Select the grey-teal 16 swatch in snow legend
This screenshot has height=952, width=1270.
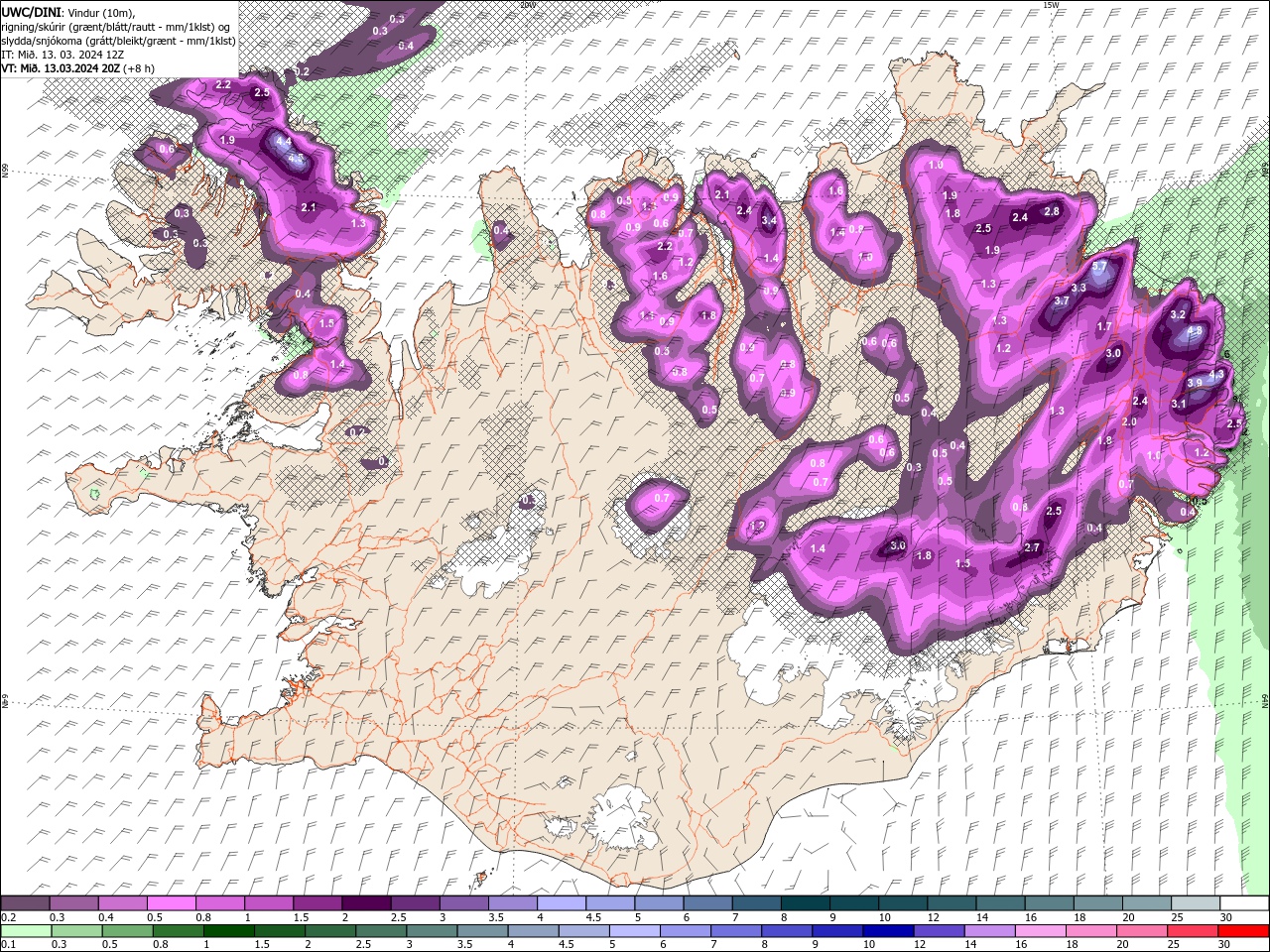(1049, 902)
